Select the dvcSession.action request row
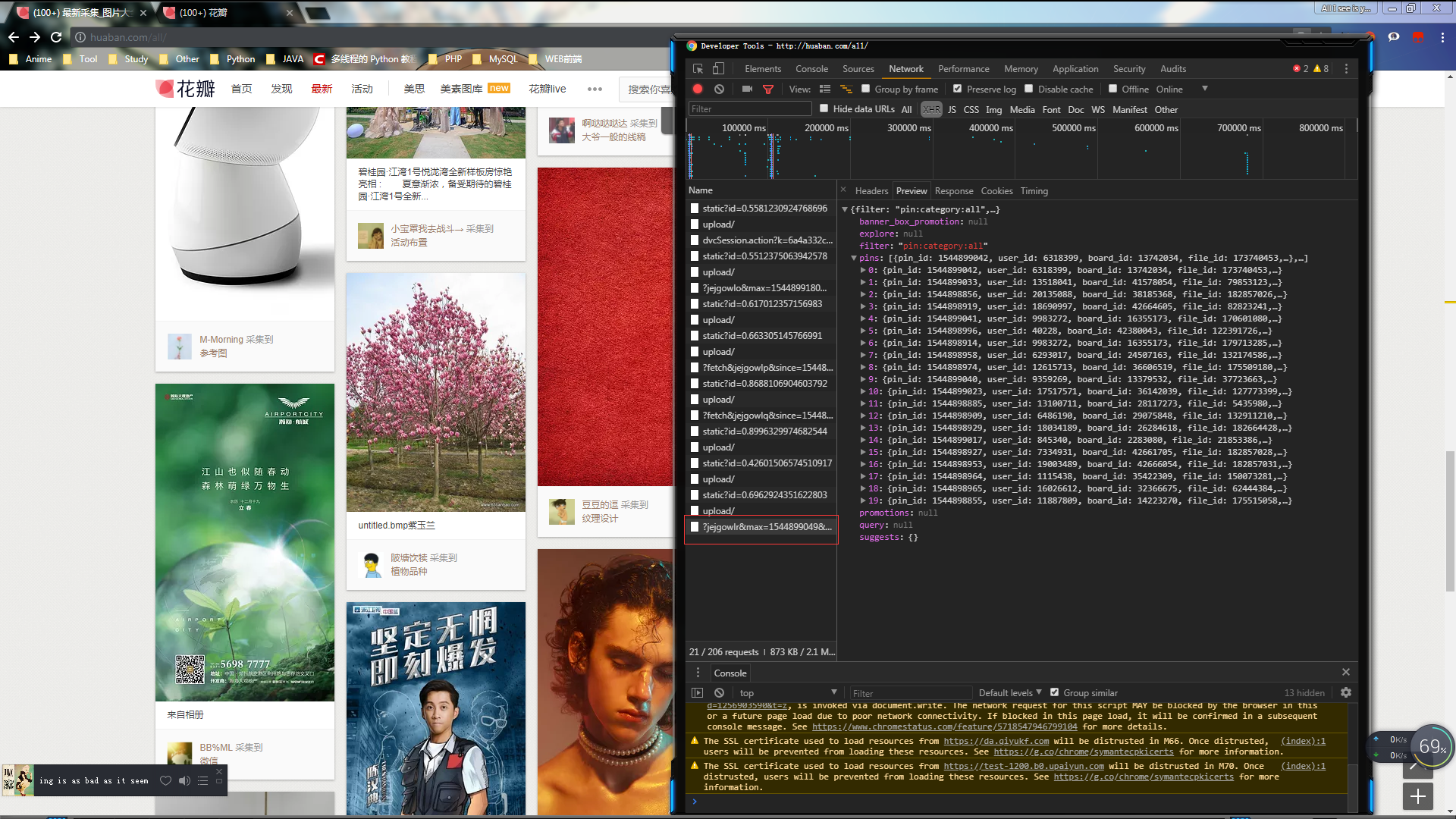Image resolution: width=1456 pixels, height=819 pixels. 766,240
